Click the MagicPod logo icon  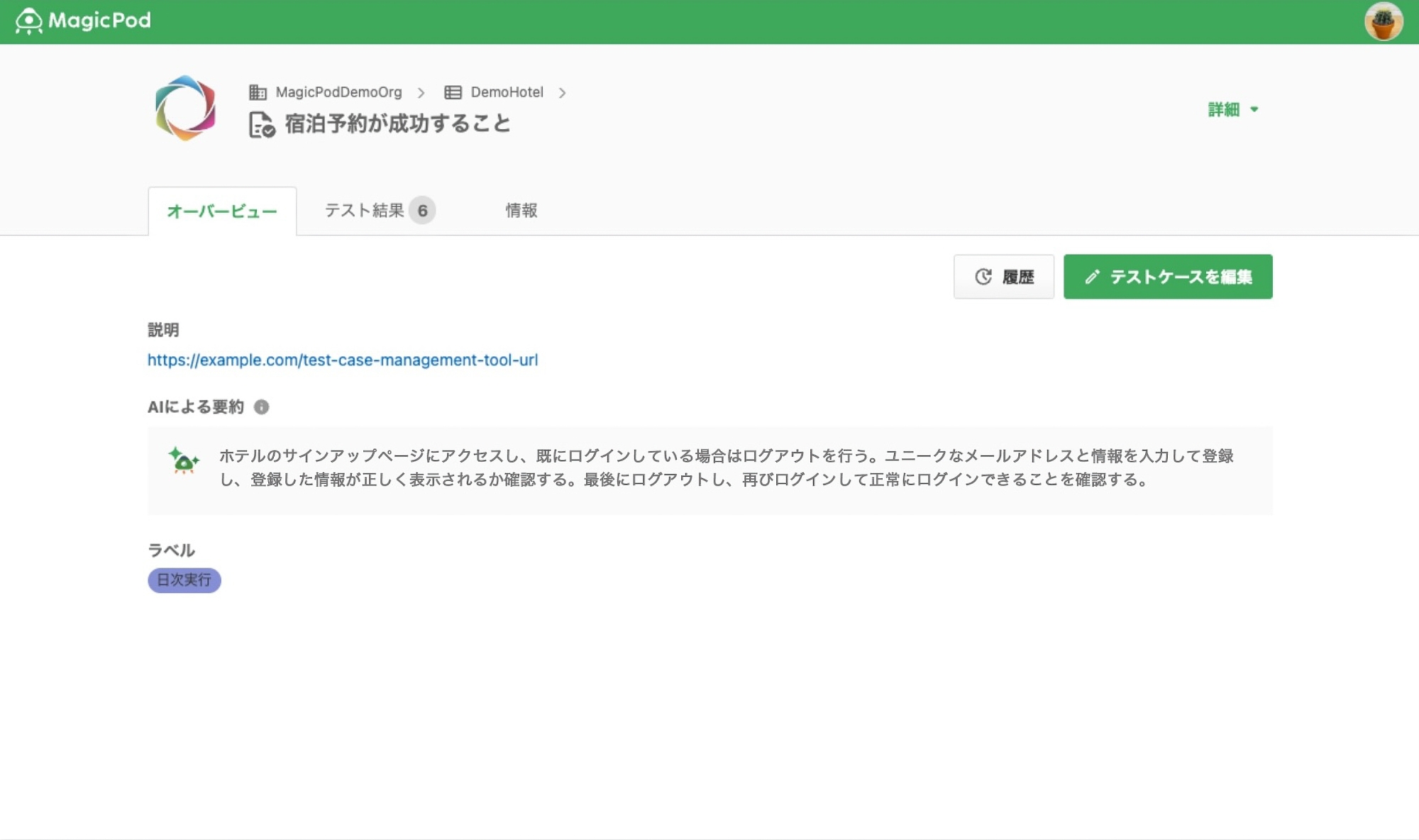(x=29, y=21)
